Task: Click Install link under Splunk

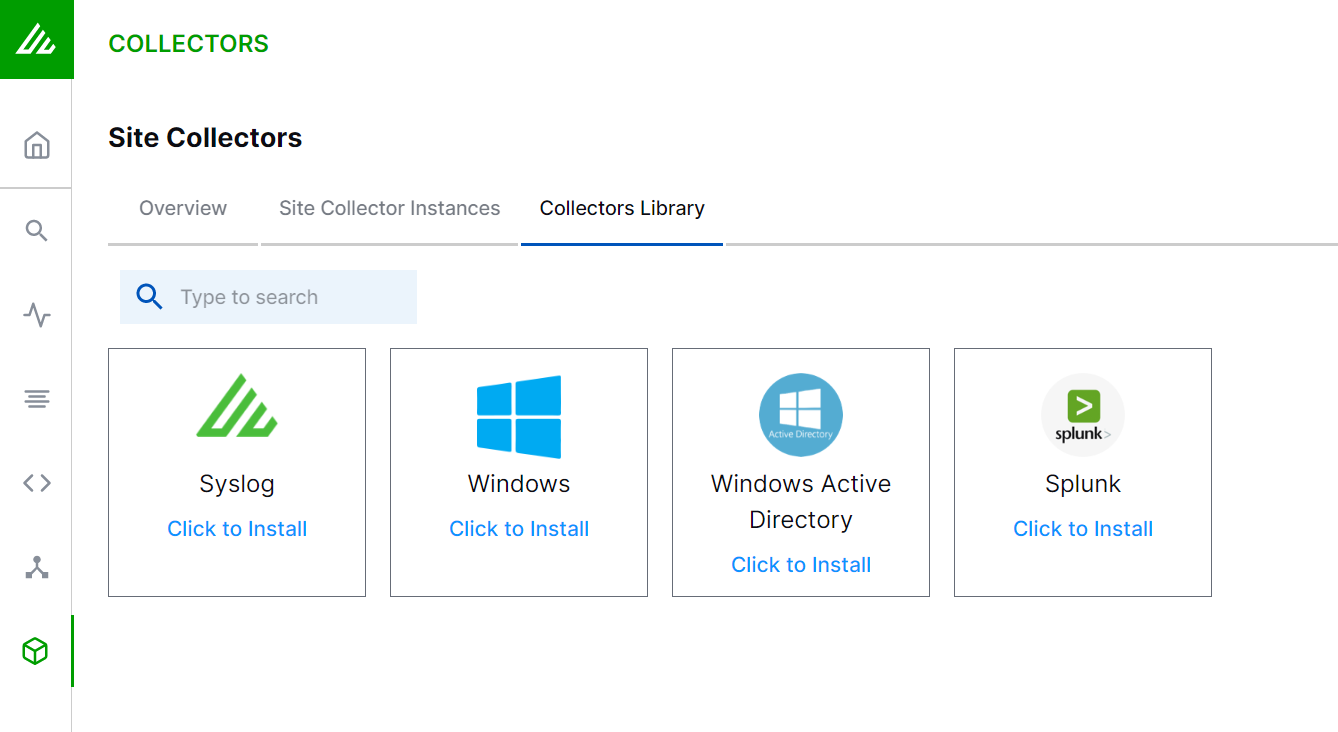Action: click(1083, 529)
